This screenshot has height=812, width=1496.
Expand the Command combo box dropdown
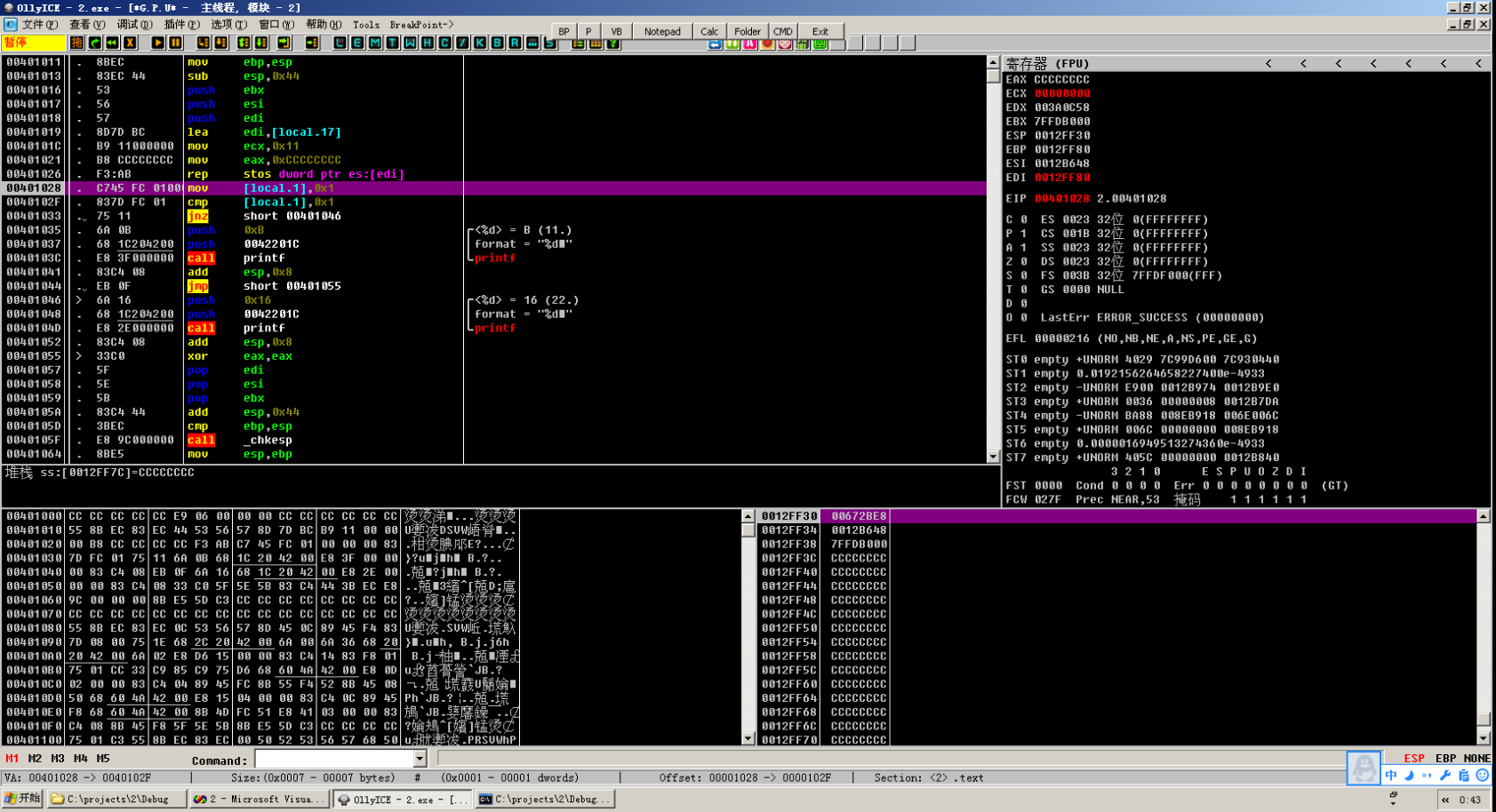pos(420,759)
